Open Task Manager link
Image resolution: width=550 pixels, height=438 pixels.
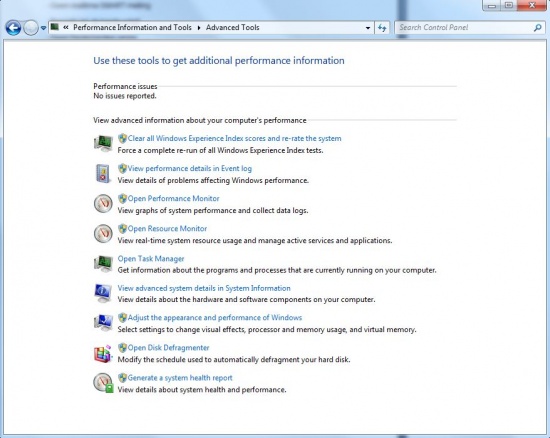[151, 259]
